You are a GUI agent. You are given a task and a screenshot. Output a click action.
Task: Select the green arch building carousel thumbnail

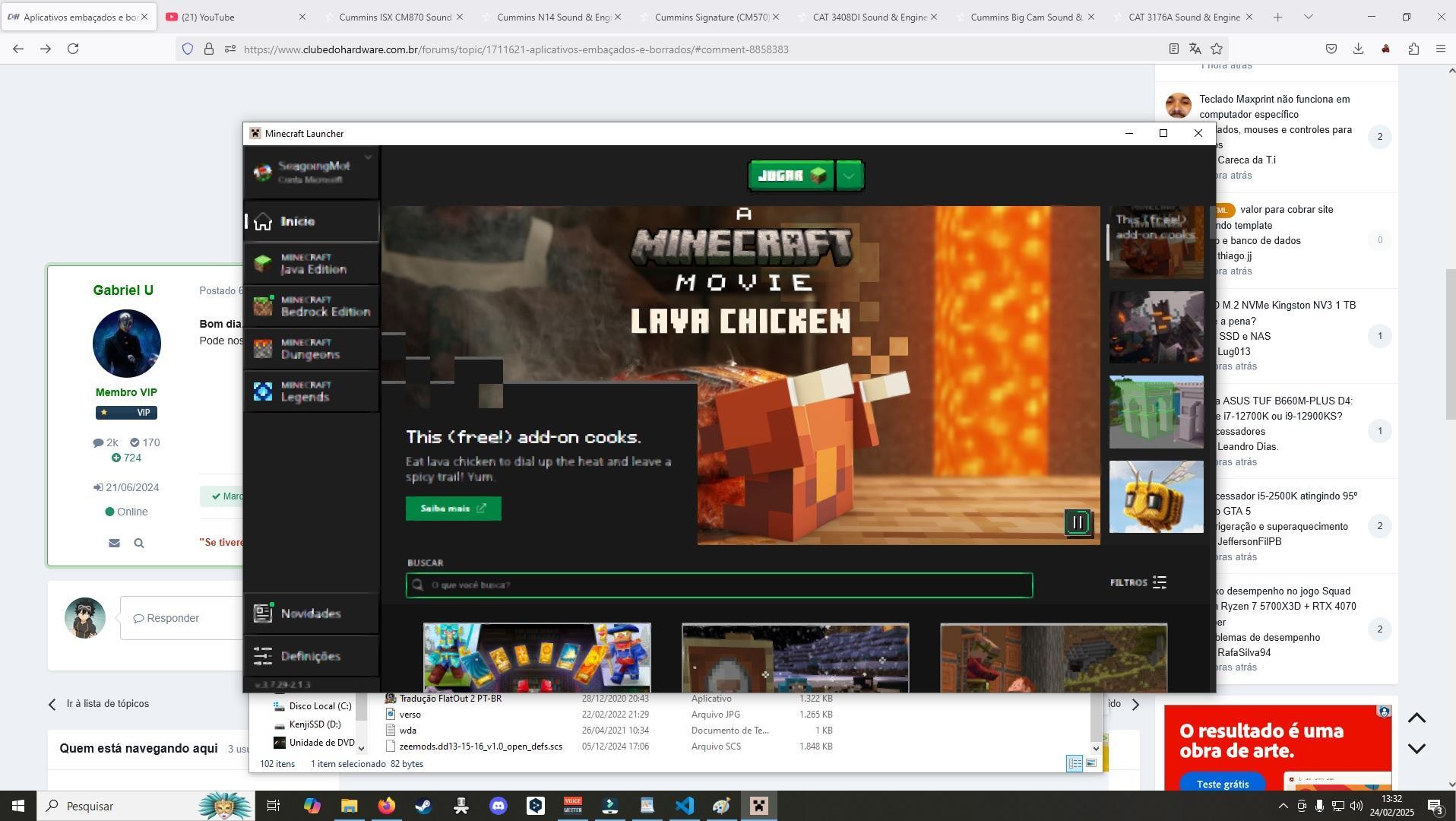coord(1156,412)
